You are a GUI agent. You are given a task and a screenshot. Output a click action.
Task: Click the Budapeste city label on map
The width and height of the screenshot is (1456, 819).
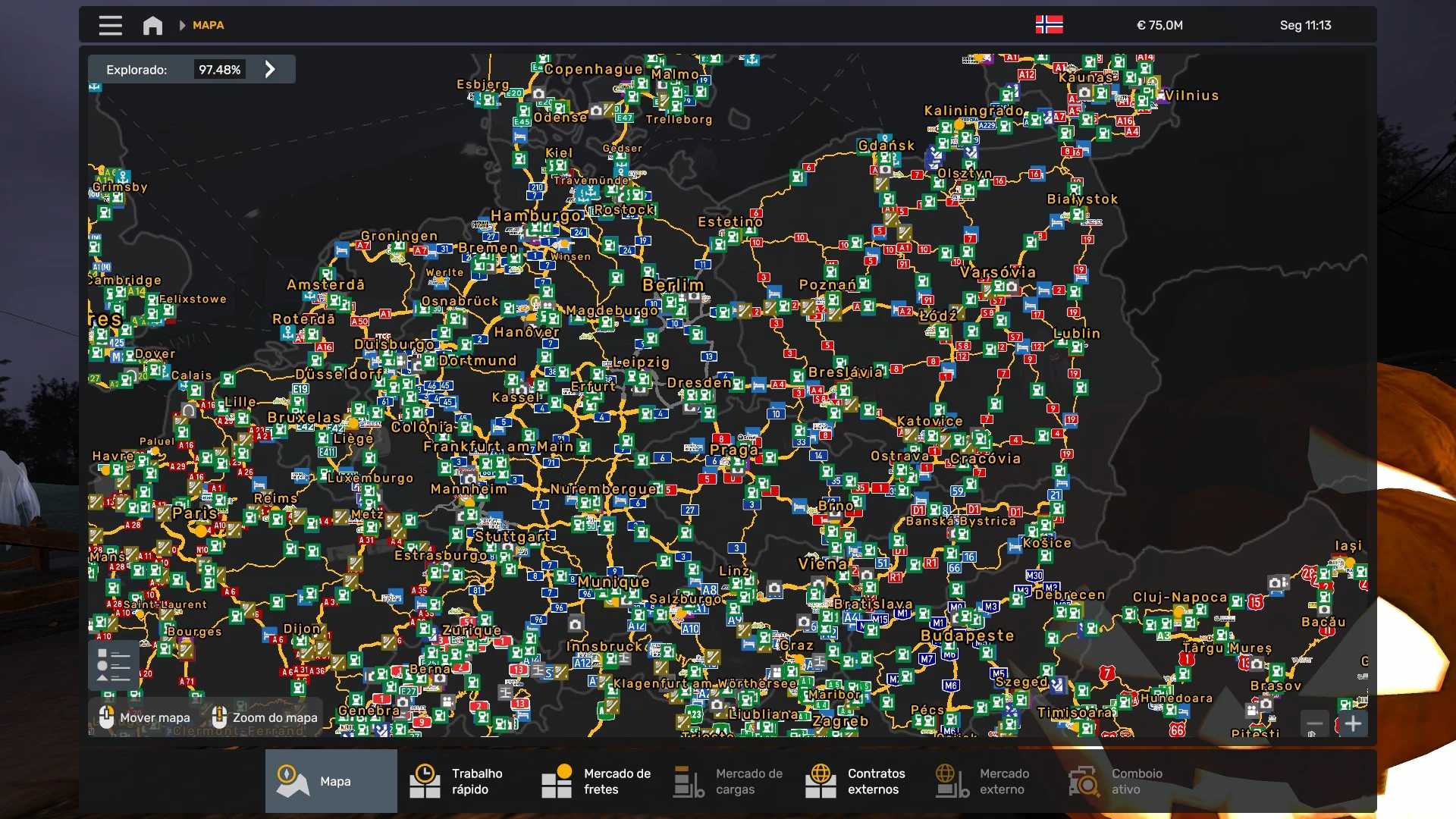pos(967,635)
